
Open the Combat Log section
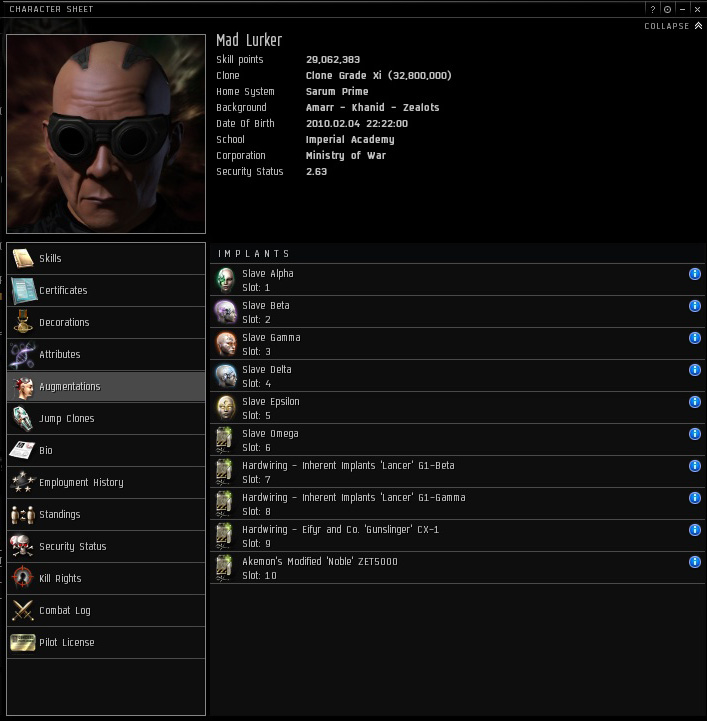pyautogui.click(x=106, y=611)
